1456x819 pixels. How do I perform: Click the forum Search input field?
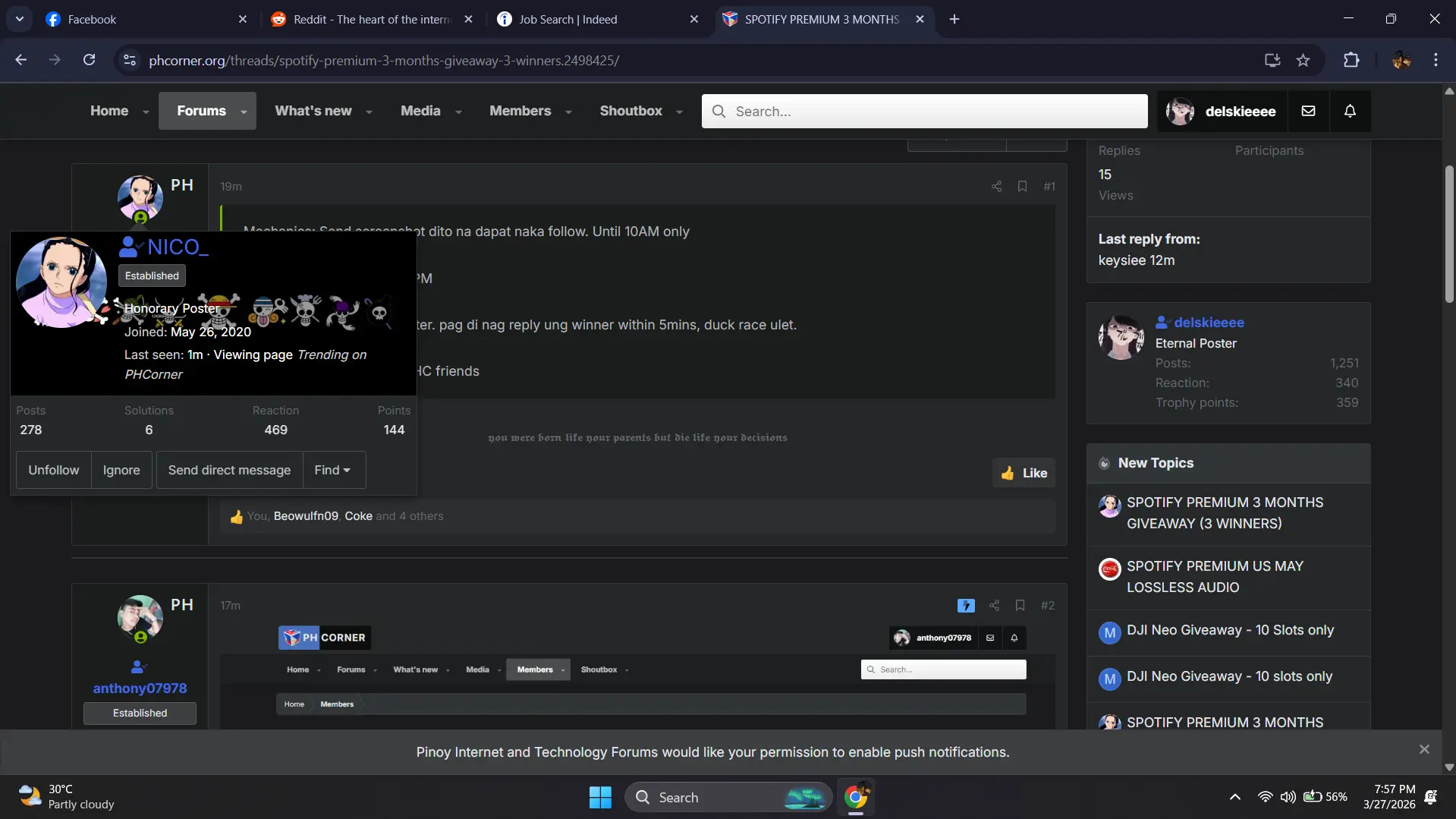[924, 112]
